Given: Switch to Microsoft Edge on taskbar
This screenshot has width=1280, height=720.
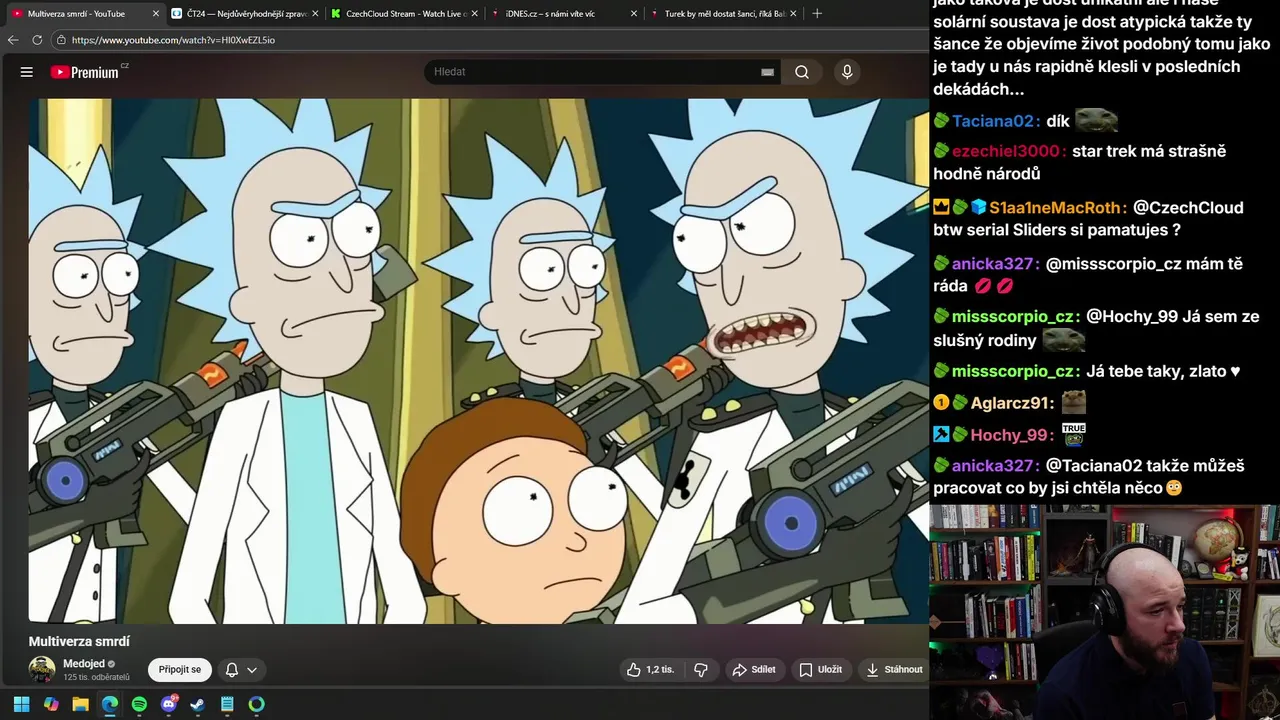Looking at the screenshot, I should pos(110,704).
